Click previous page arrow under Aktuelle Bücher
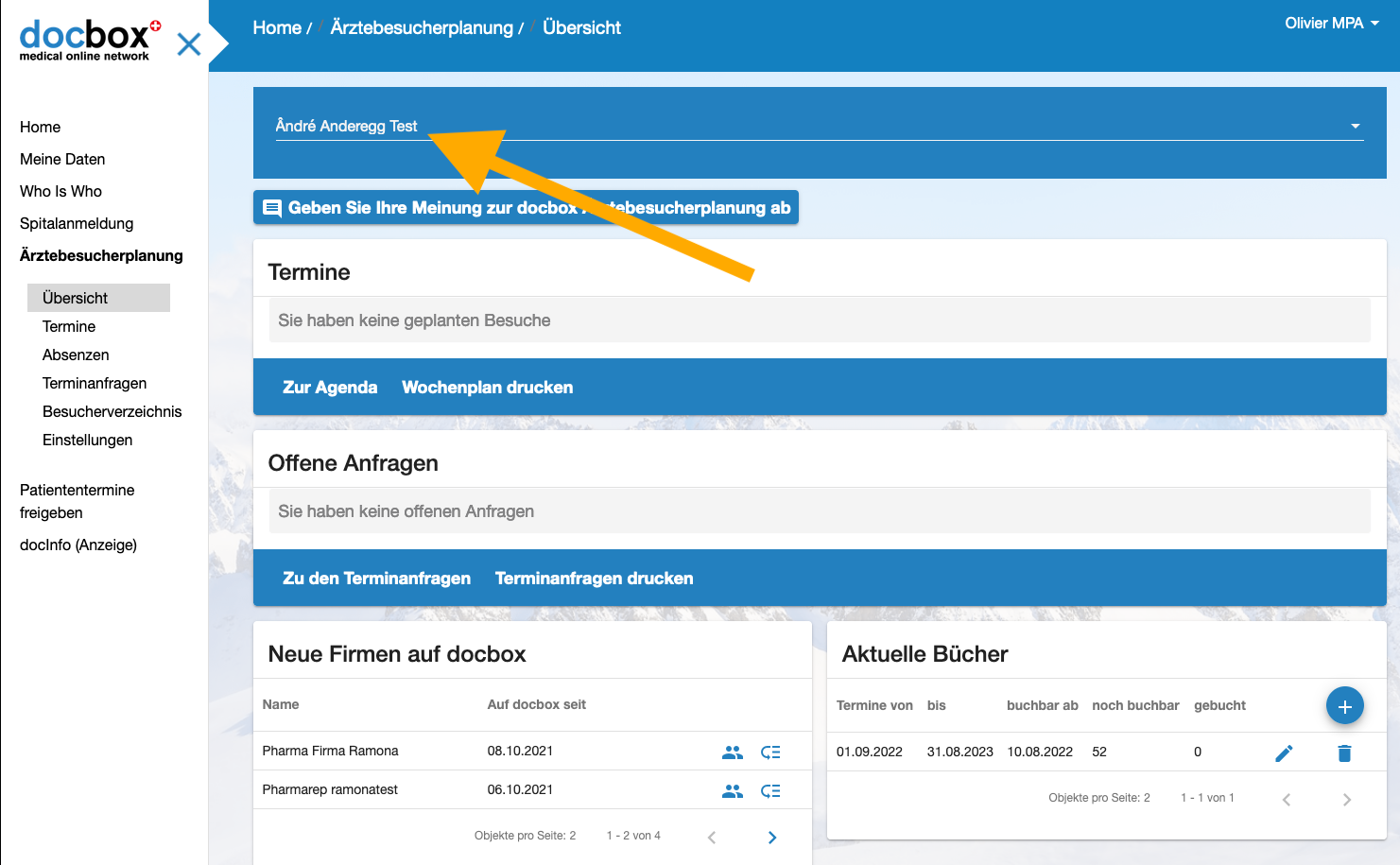1400x865 pixels. tap(1286, 799)
